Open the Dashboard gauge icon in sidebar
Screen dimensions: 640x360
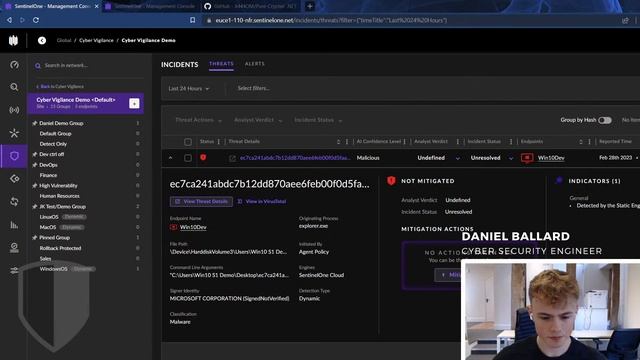point(14,64)
